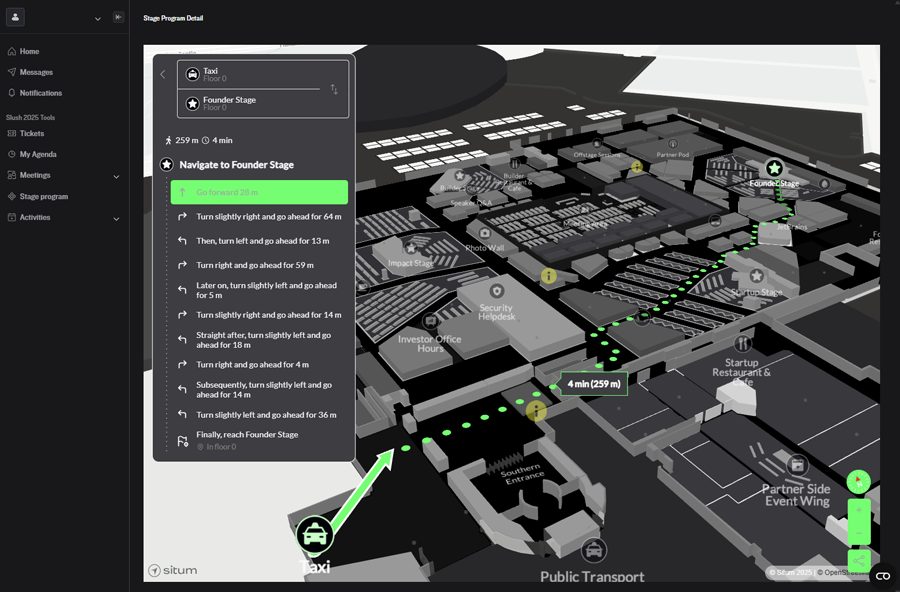900x592 pixels.
Task: Click the Taxi origin marker on map
Action: 315,535
